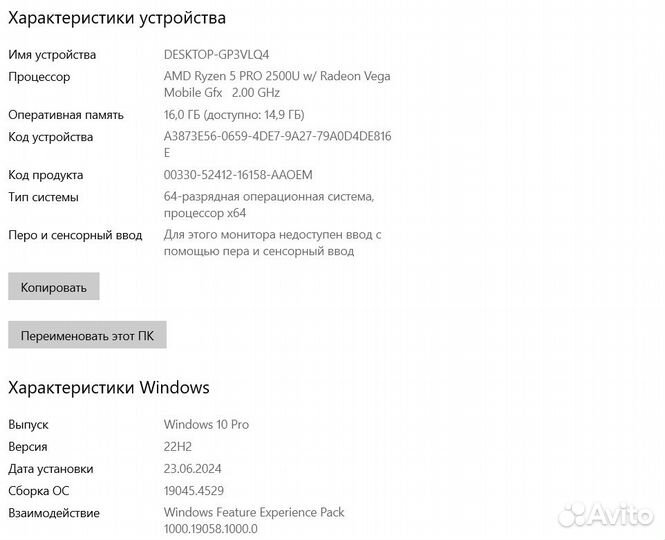Select device code A3873E56-0659-4DE7 value
Image resolution: width=665 pixels, height=540 pixels.
(x=277, y=144)
